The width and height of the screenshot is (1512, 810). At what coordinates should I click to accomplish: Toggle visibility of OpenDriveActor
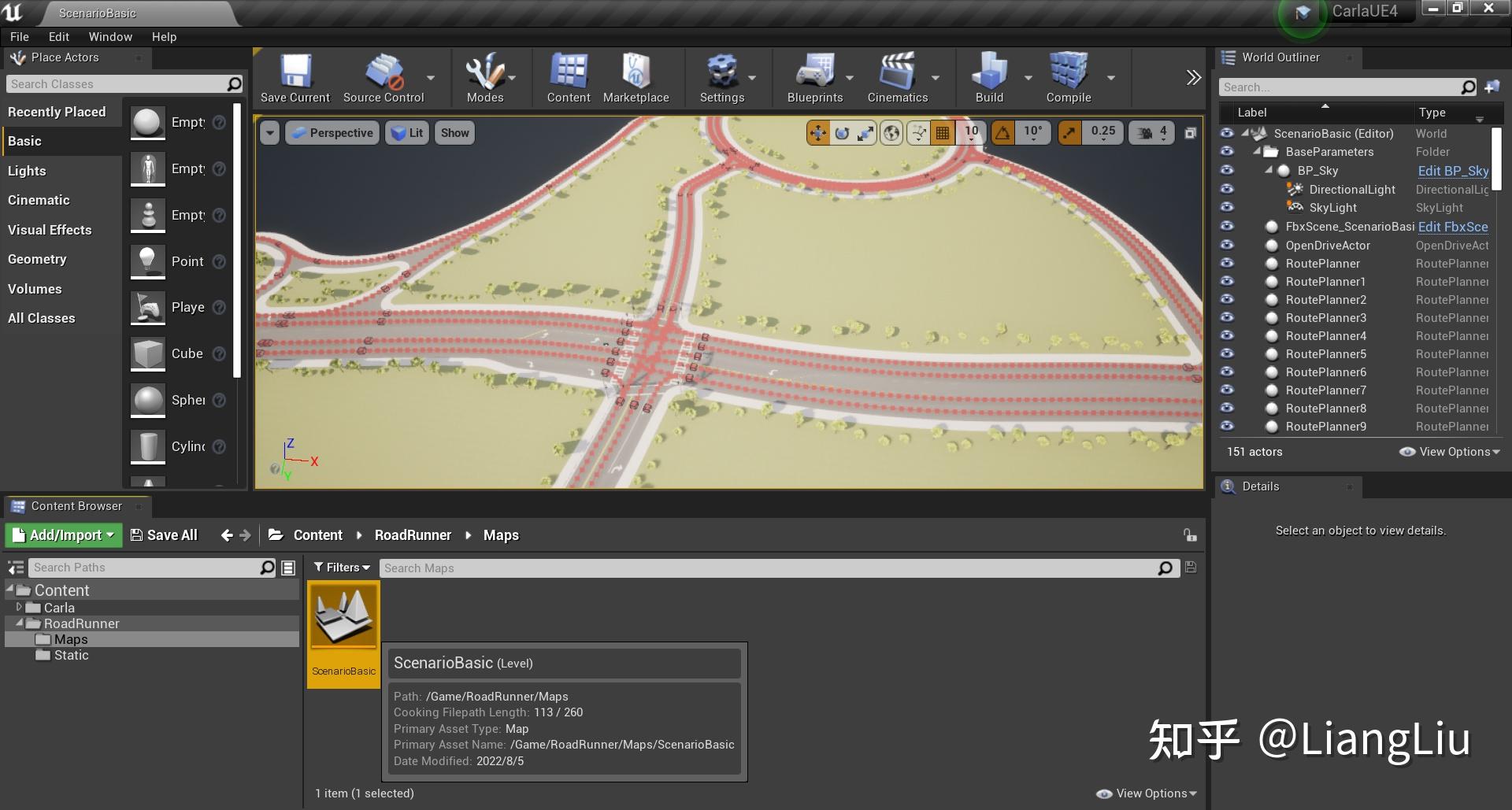(1227, 245)
